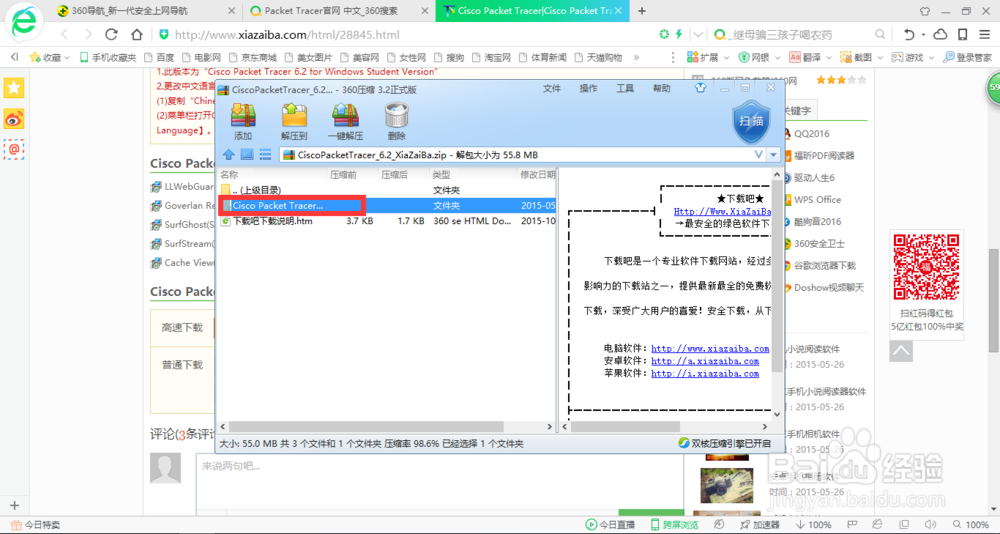Open the browser hamburger main menu
Image resolution: width=1000 pixels, height=534 pixels.
(x=984, y=34)
